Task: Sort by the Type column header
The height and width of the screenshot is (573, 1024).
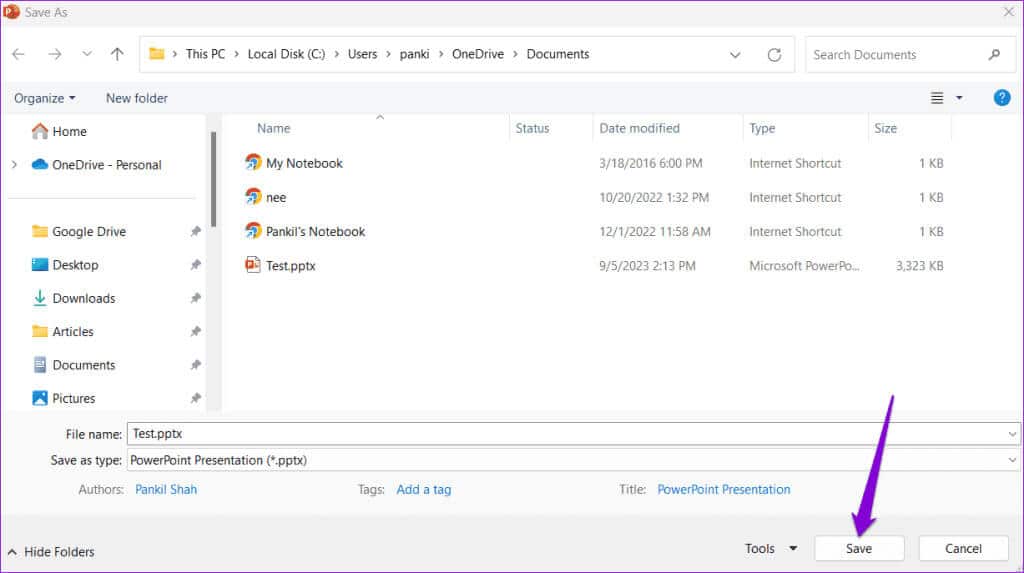Action: pyautogui.click(x=762, y=128)
